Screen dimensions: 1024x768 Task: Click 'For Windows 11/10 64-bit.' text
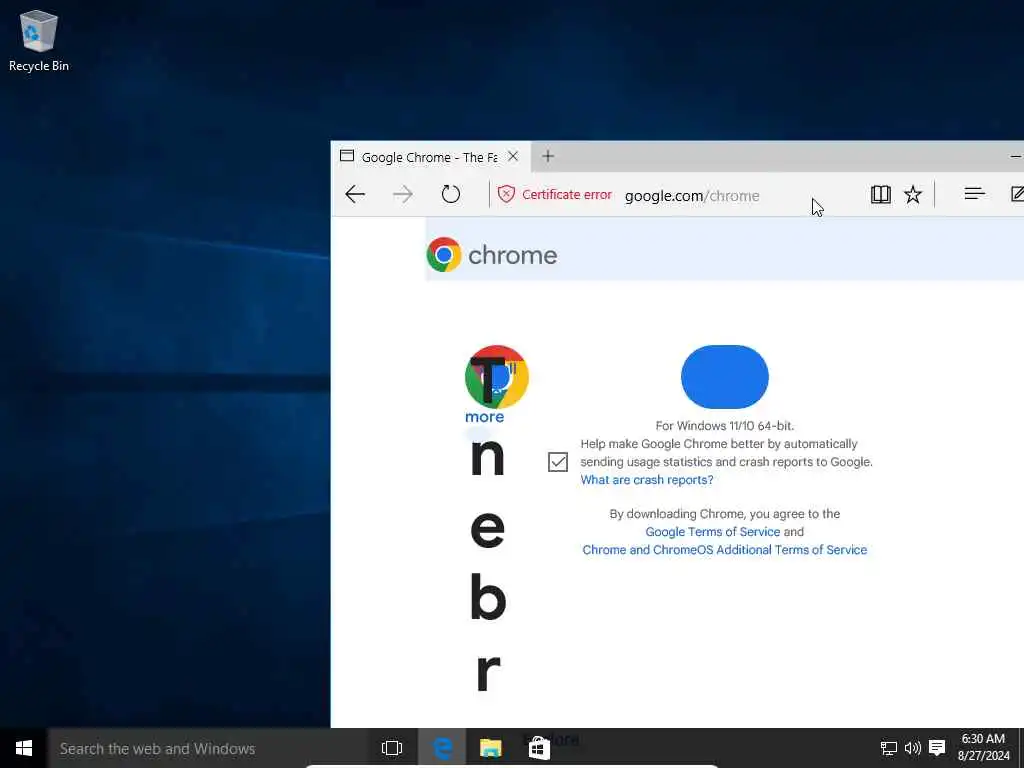[724, 426]
